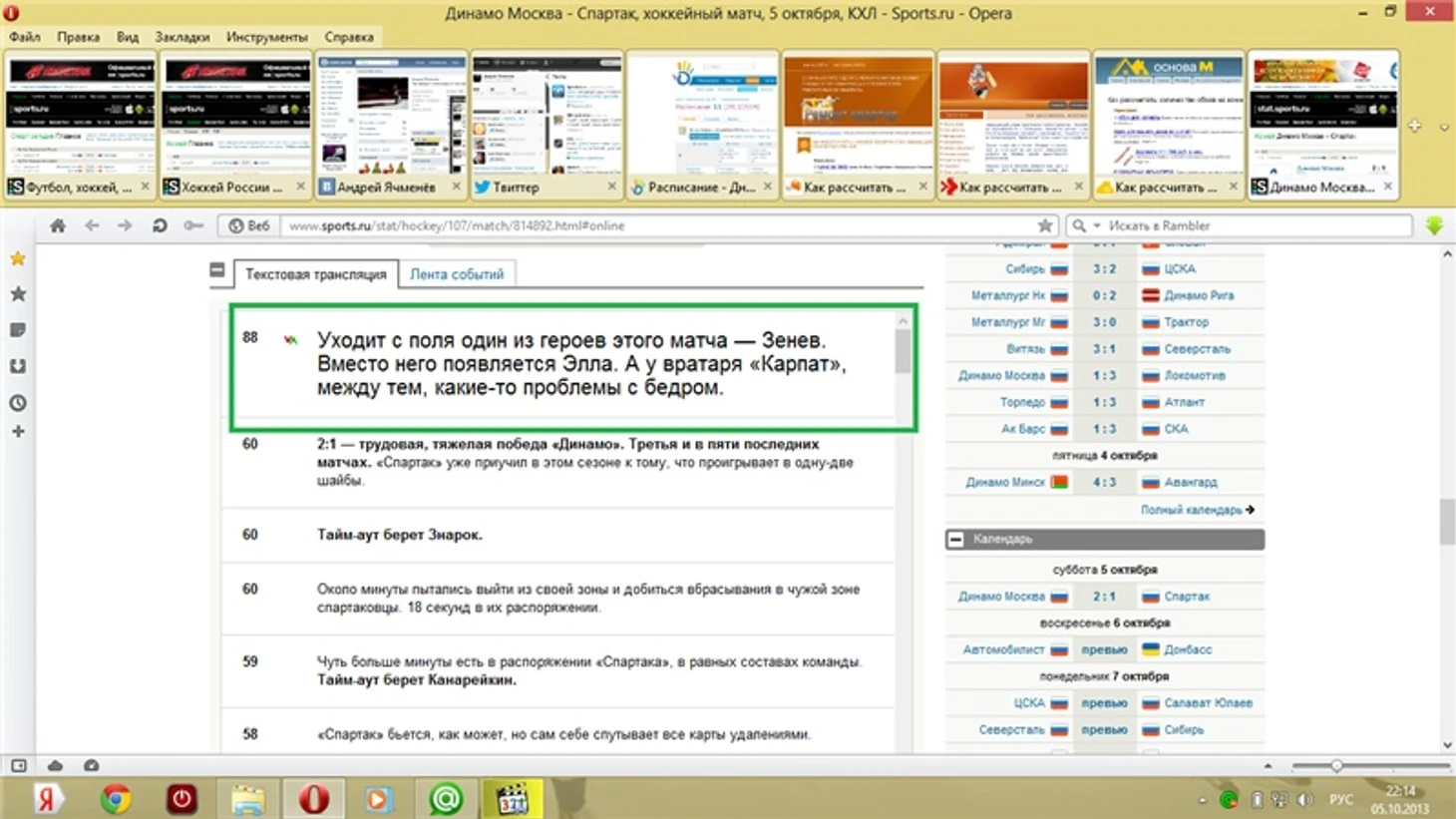Open downloads via green arrow icon
The image size is (1456, 819).
1434,225
